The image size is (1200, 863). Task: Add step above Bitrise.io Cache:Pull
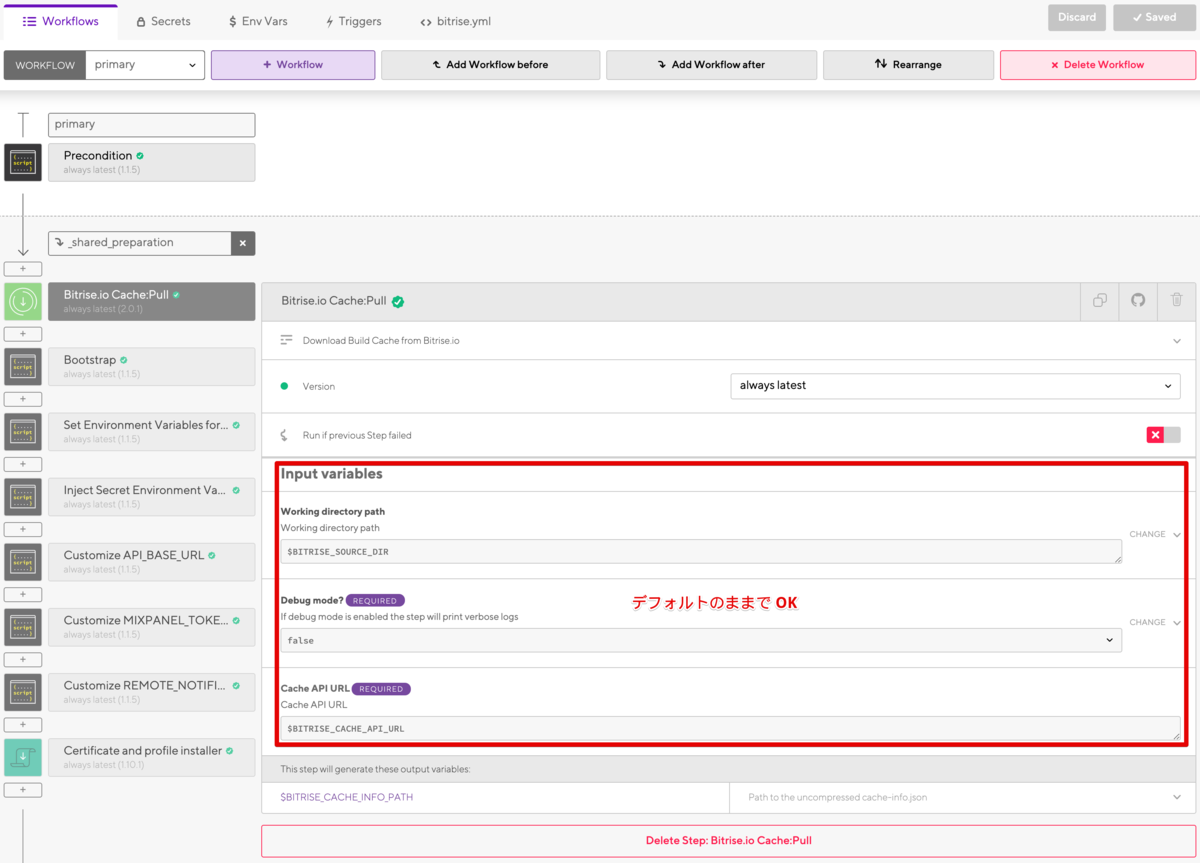click(x=23, y=269)
